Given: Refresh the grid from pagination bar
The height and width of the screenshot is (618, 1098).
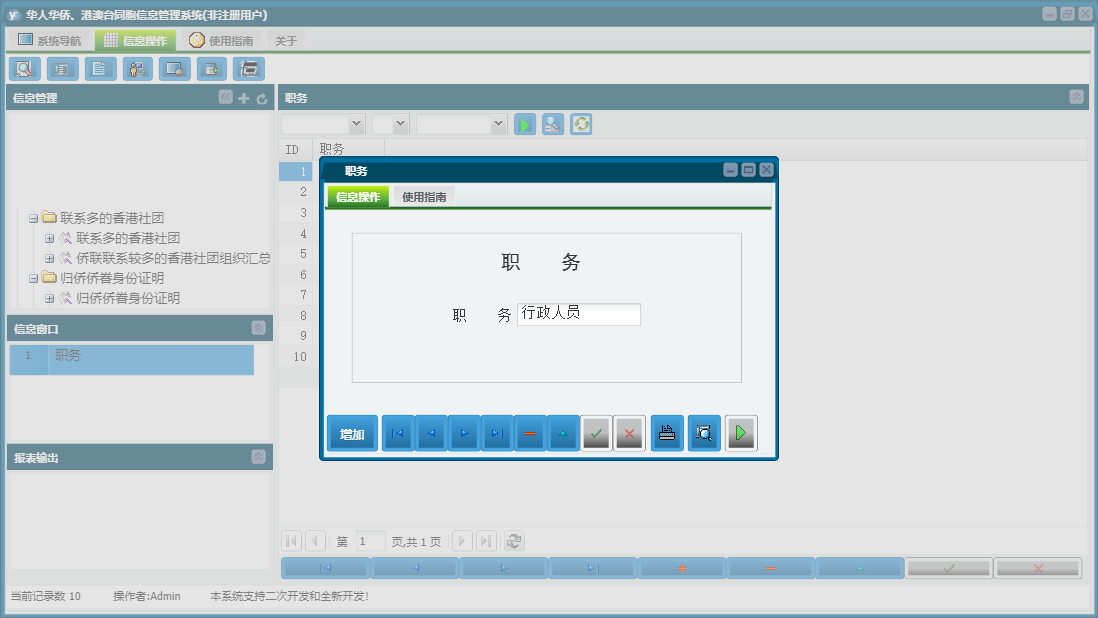Looking at the screenshot, I should (x=514, y=541).
